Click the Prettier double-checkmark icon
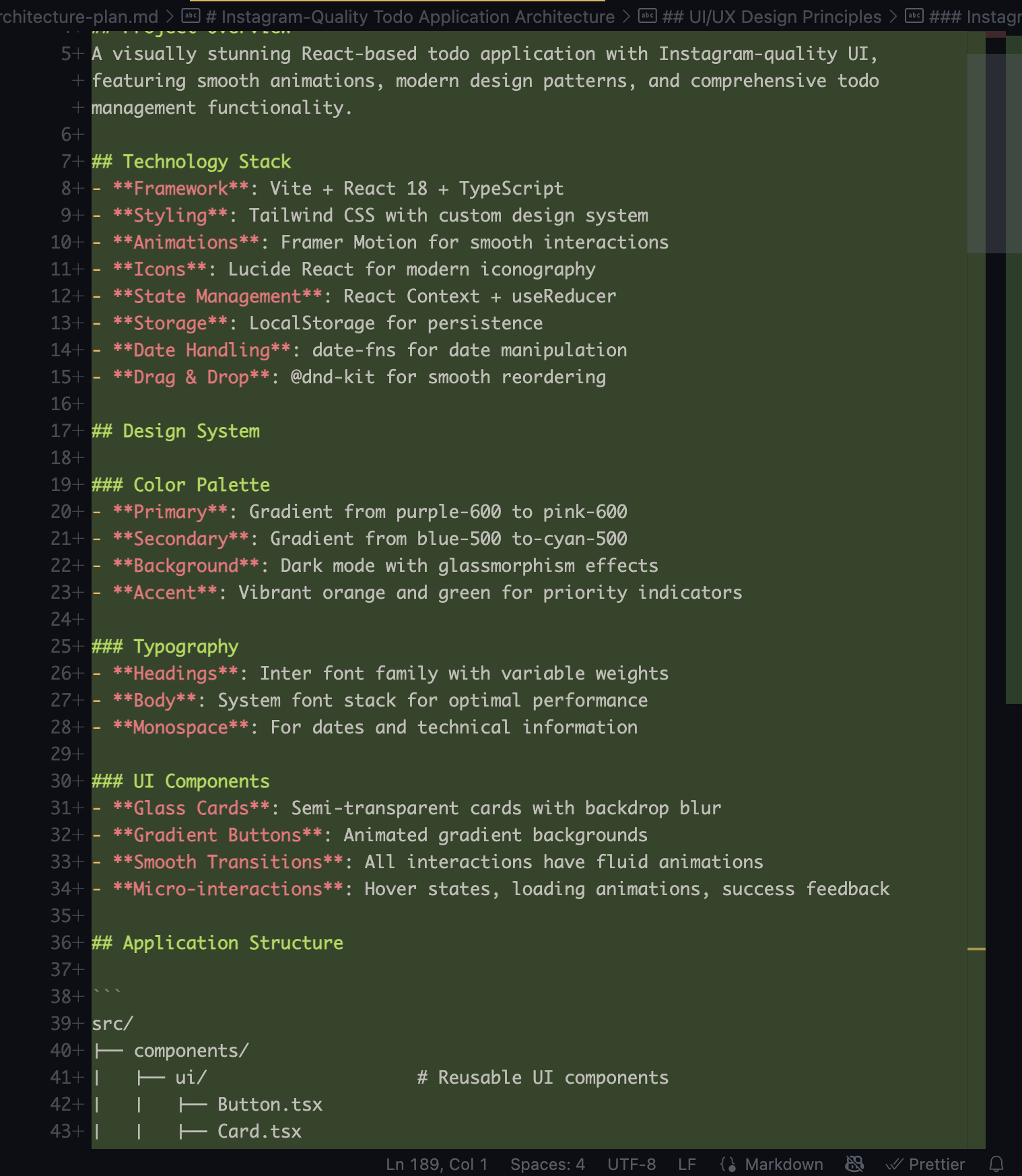This screenshot has height=1176, width=1022. pyautogui.click(x=893, y=1164)
